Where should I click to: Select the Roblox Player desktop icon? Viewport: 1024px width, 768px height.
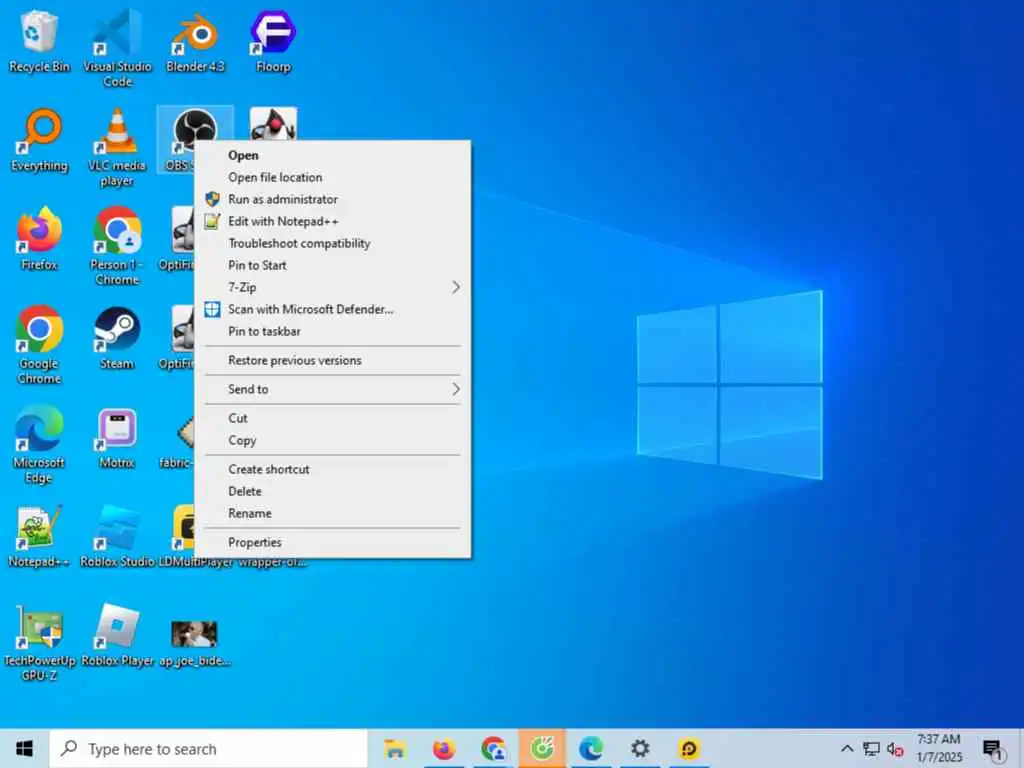pos(117,635)
